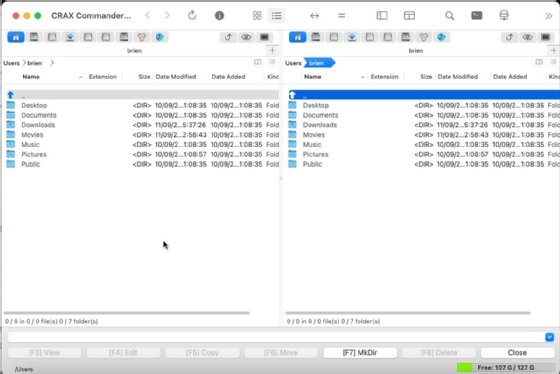This screenshot has height=374, width=560.
Task: Refresh the panels with the reload icon
Action: point(192,15)
